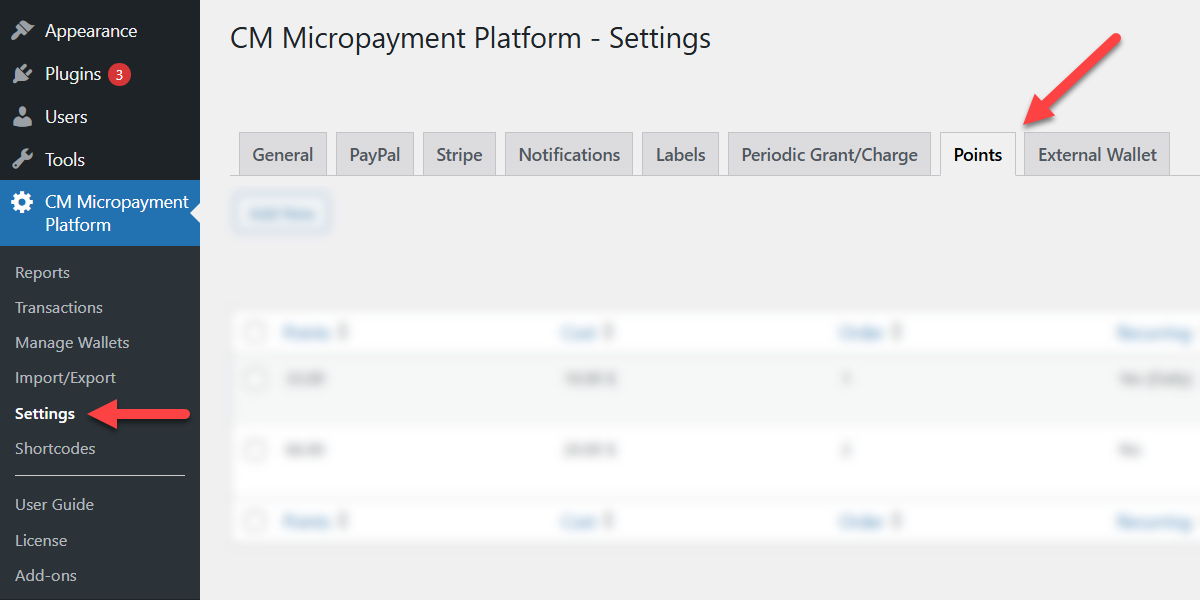Image resolution: width=1200 pixels, height=600 pixels.
Task: Switch to the PayPal tab
Action: pos(375,154)
